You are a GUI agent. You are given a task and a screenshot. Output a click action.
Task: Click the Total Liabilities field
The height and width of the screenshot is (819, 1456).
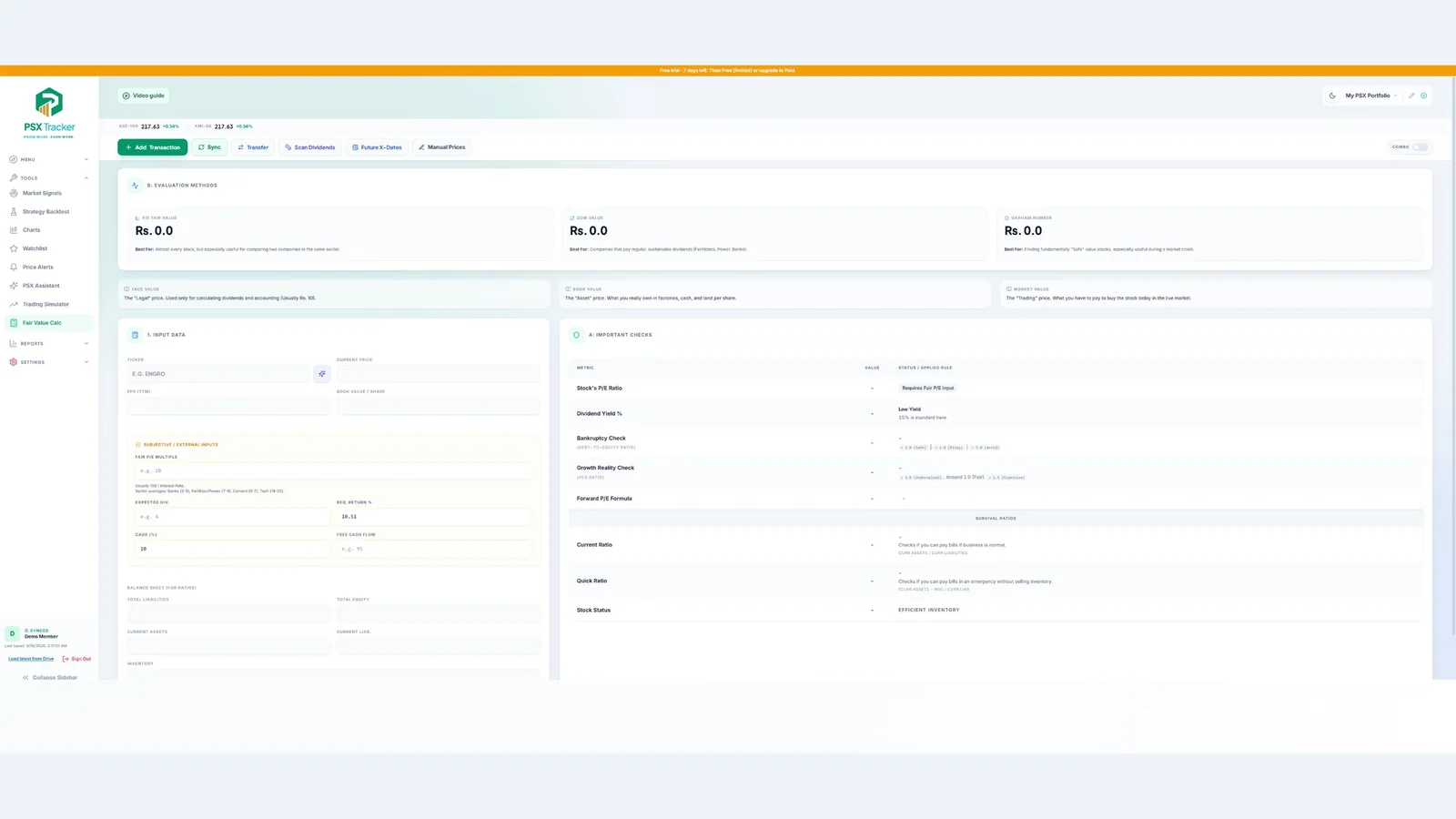229,614
